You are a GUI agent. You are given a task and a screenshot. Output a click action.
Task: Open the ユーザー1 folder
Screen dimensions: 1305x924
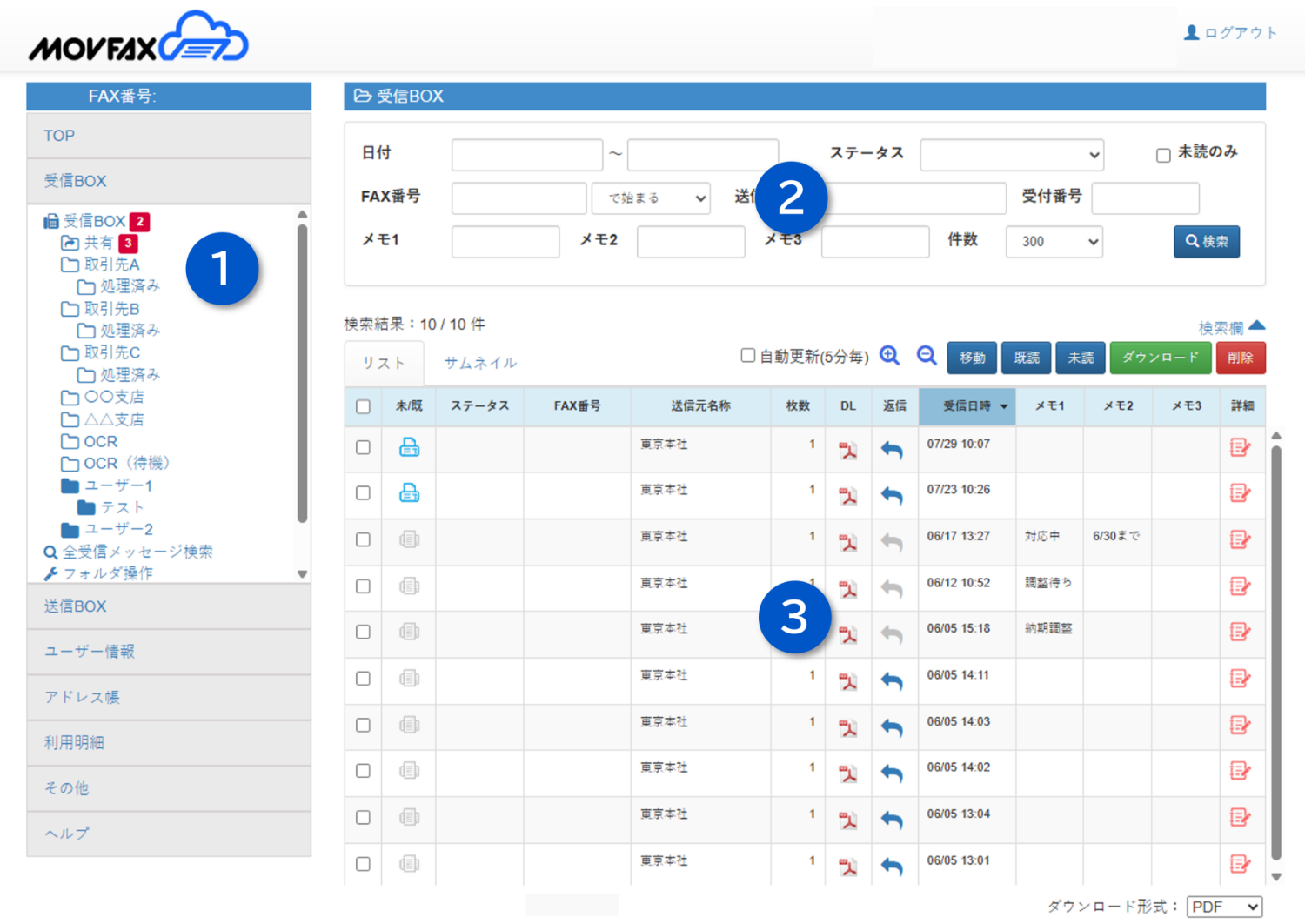point(107,485)
